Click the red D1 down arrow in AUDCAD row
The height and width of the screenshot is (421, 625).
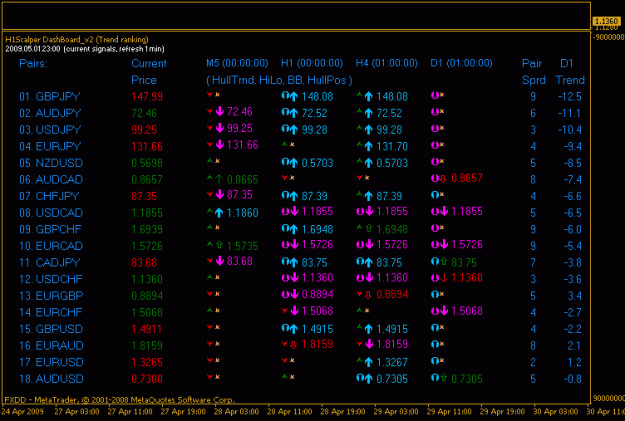443,179
